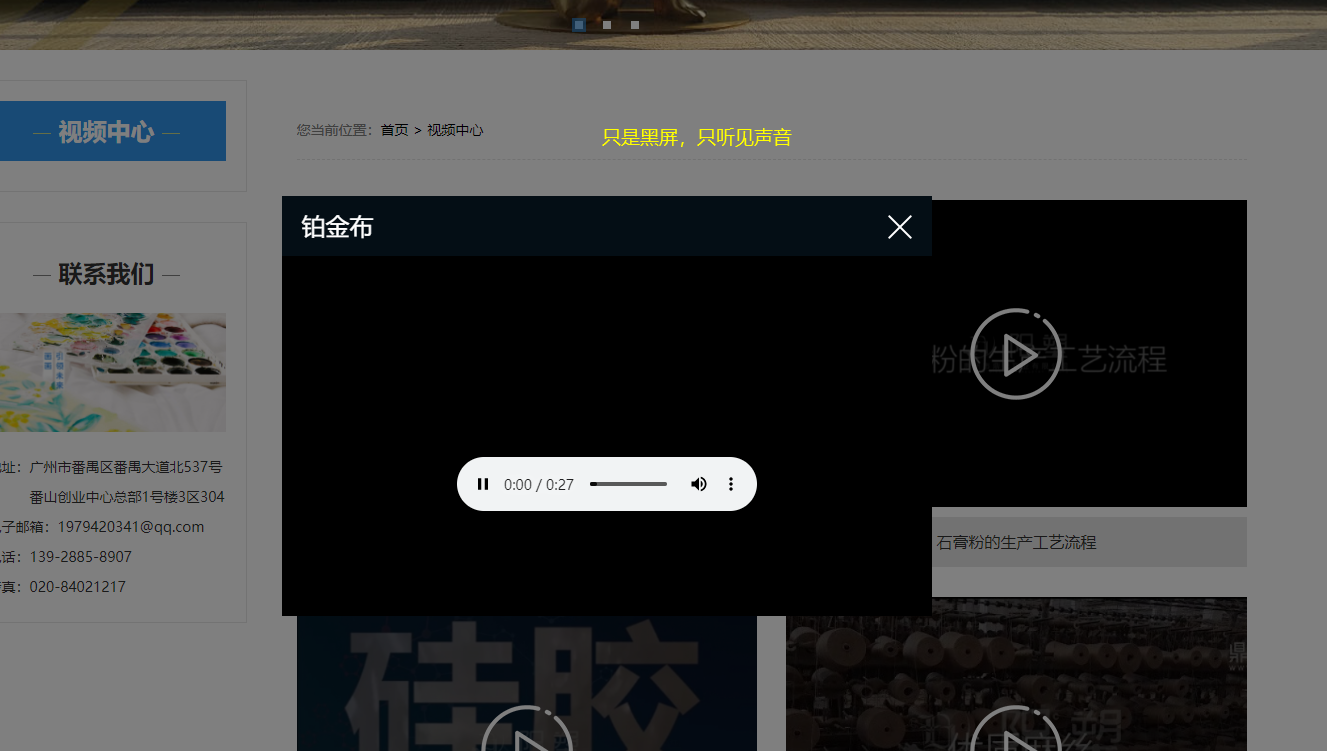Click the 联系我们 sidebar heading
This screenshot has width=1327, height=751.
pyautogui.click(x=106, y=274)
